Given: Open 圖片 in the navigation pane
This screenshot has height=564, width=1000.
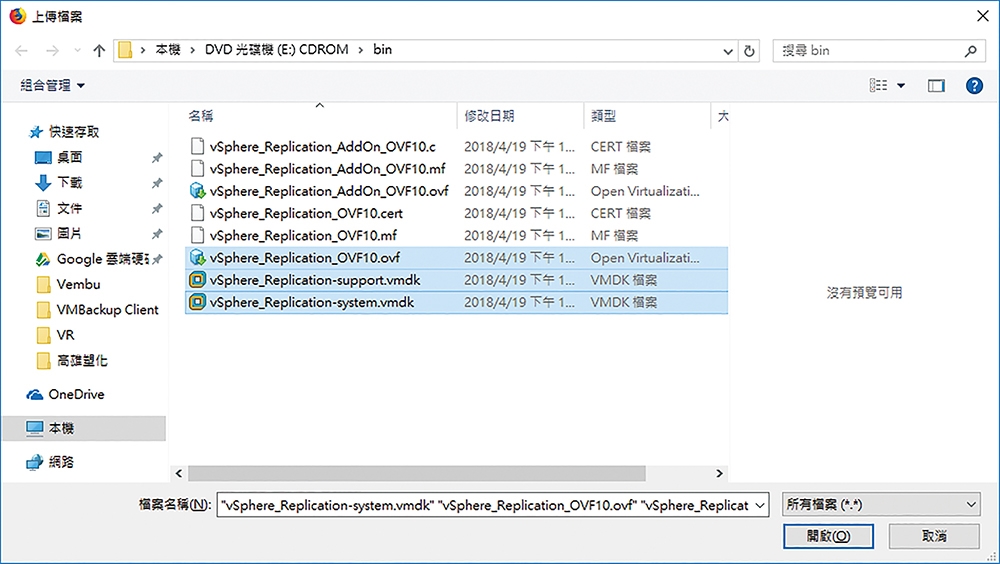Looking at the screenshot, I should click(x=70, y=234).
